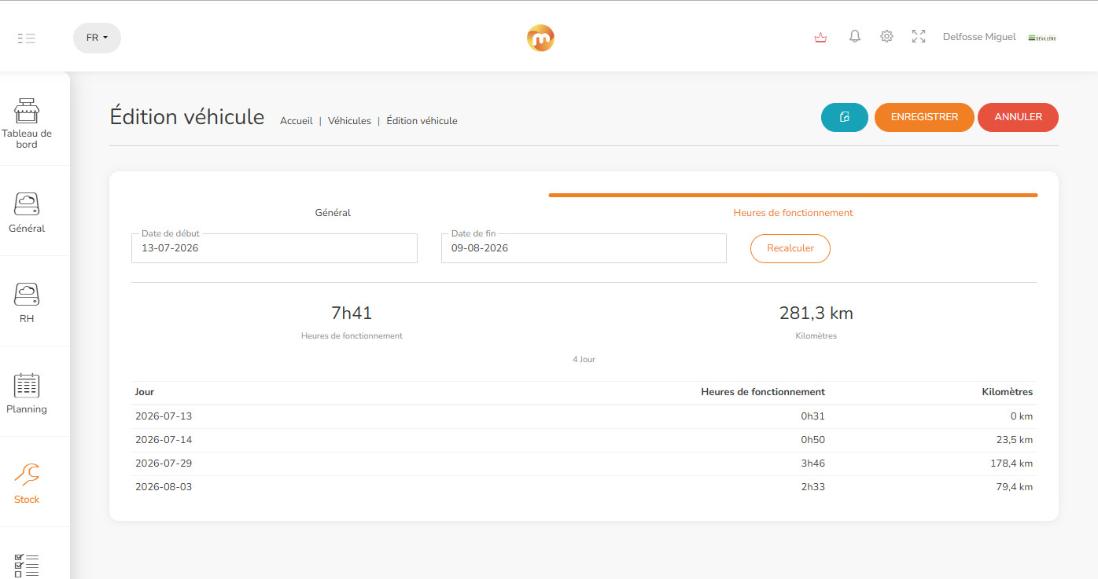
Task: Open the checklist icon in sidebar
Action: tap(27, 566)
